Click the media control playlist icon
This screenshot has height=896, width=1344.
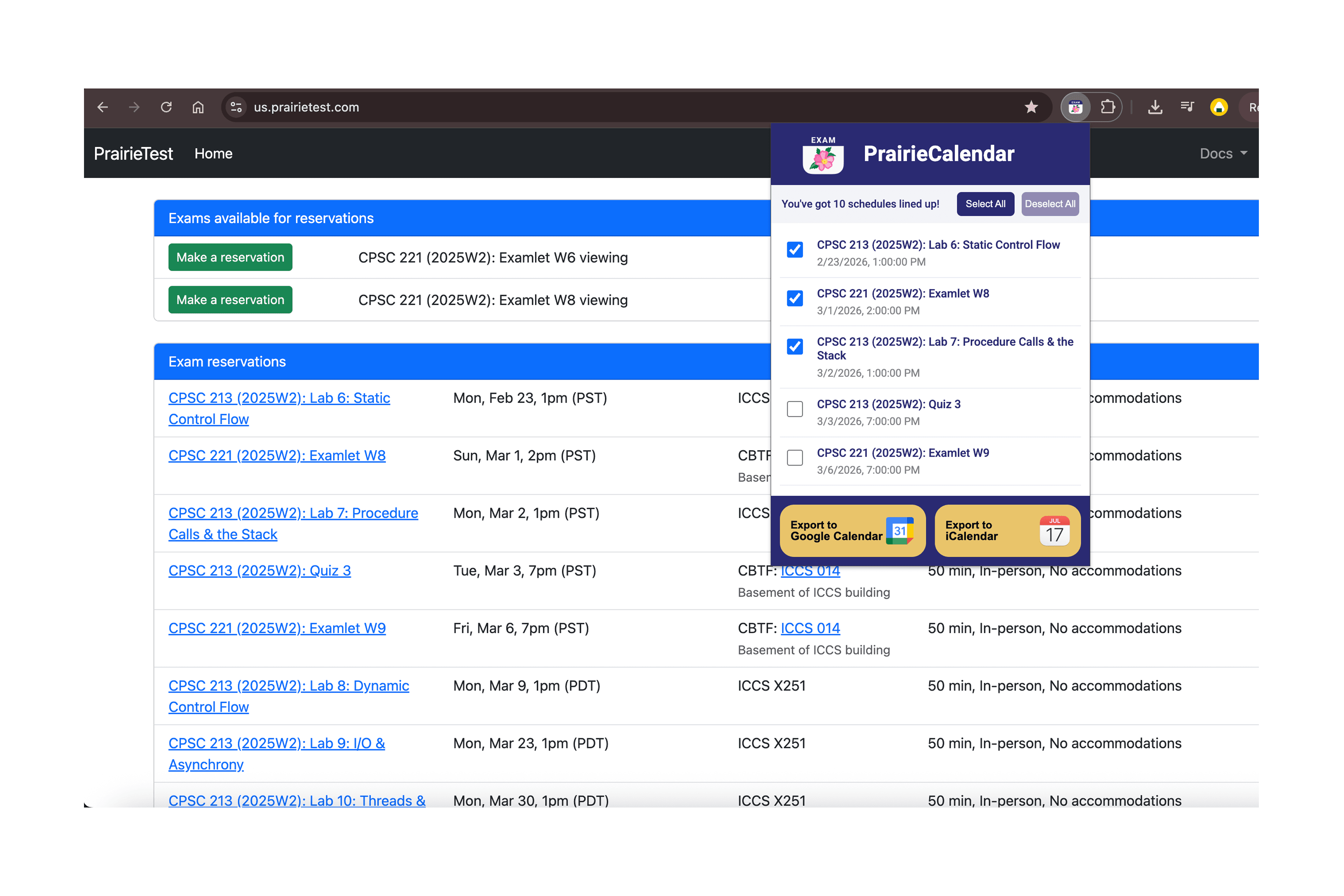1187,108
